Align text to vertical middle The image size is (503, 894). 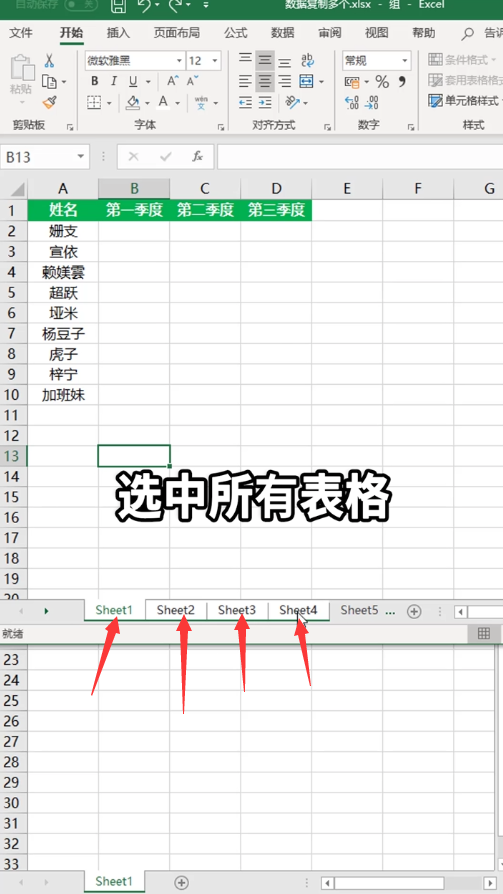[x=264, y=60]
